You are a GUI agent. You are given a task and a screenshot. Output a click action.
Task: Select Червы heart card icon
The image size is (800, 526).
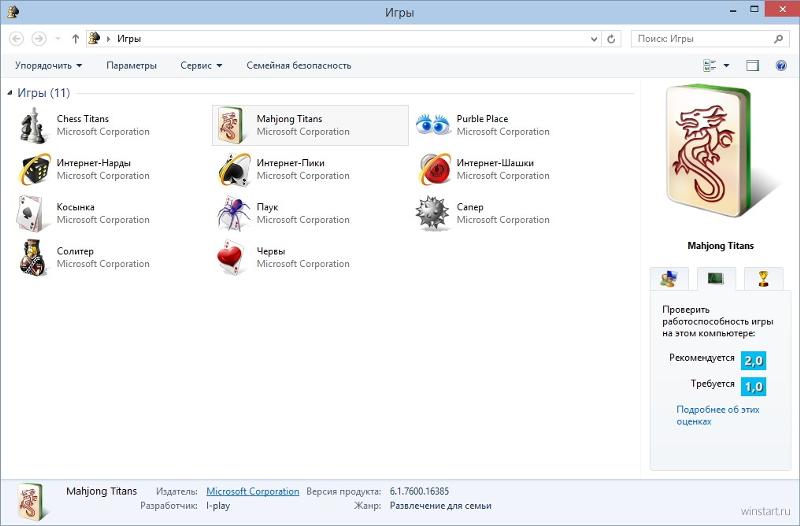coord(231,257)
